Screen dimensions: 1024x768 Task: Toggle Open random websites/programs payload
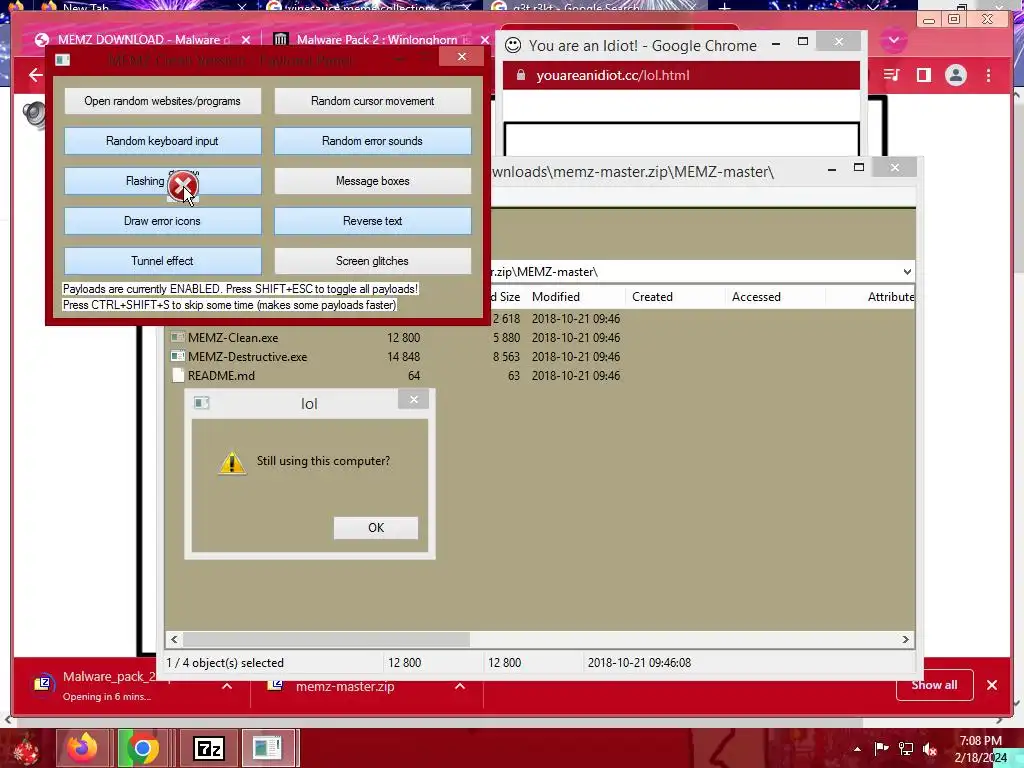pos(162,101)
